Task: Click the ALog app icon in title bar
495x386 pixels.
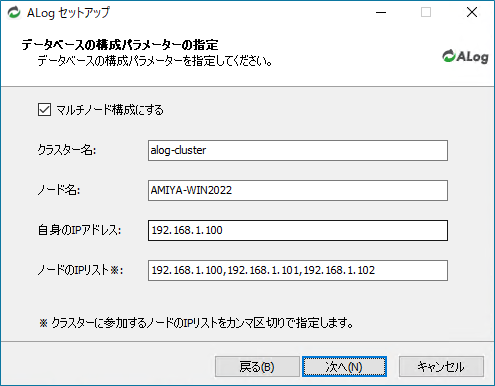Action: pyautogui.click(x=14, y=13)
